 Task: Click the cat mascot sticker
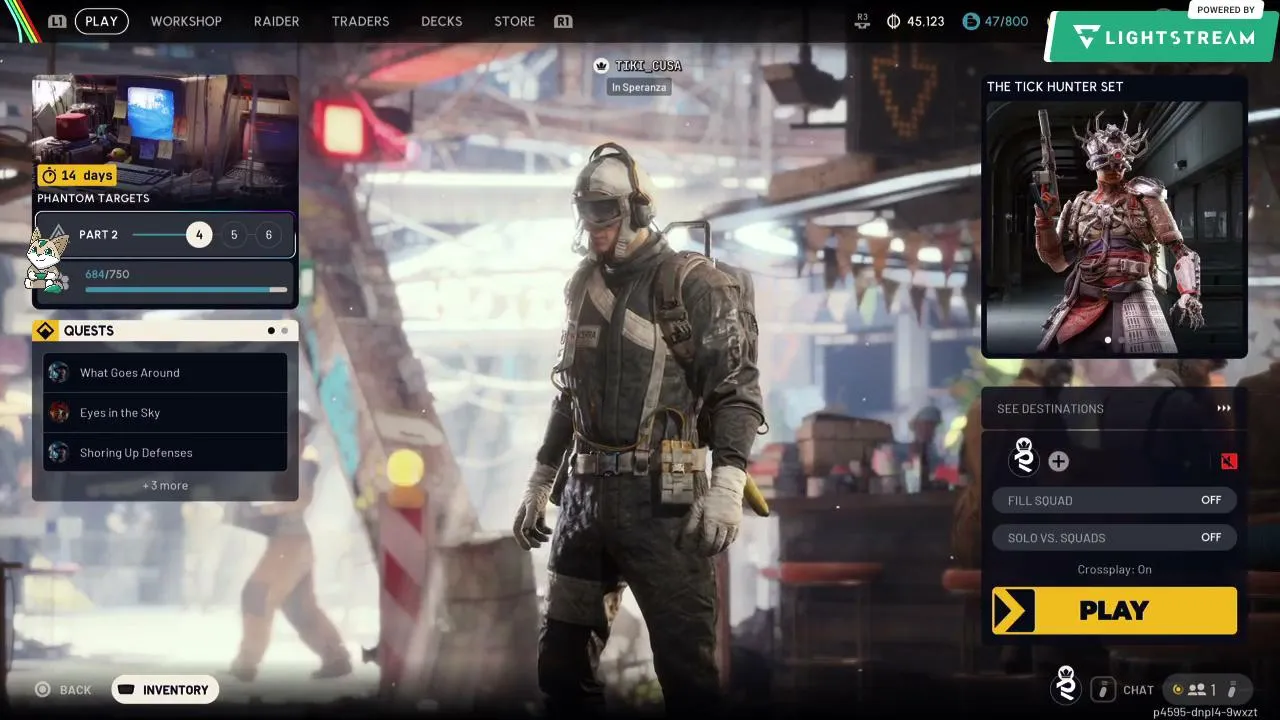46,261
